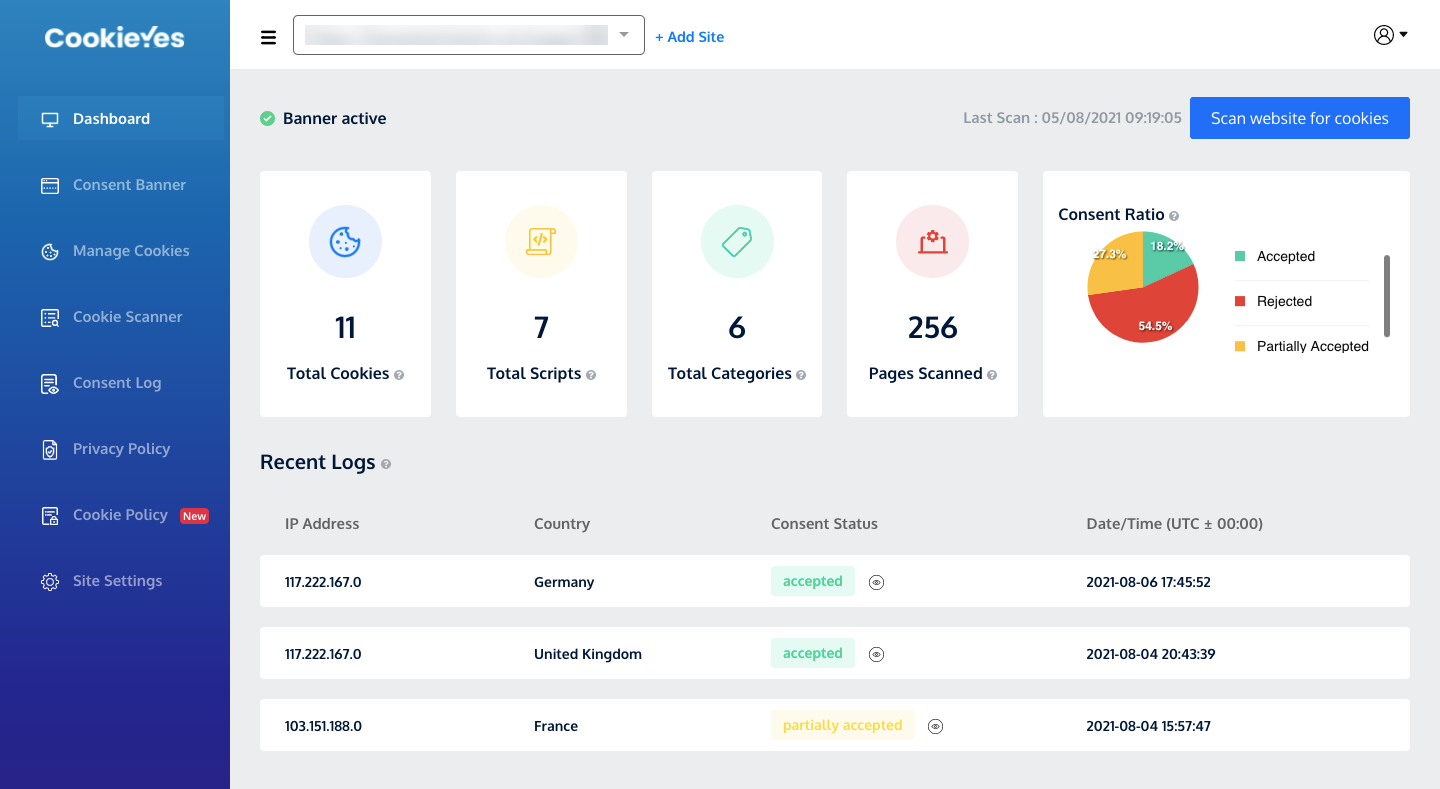Click the Total Scripts scroll icon

pyautogui.click(x=541, y=241)
